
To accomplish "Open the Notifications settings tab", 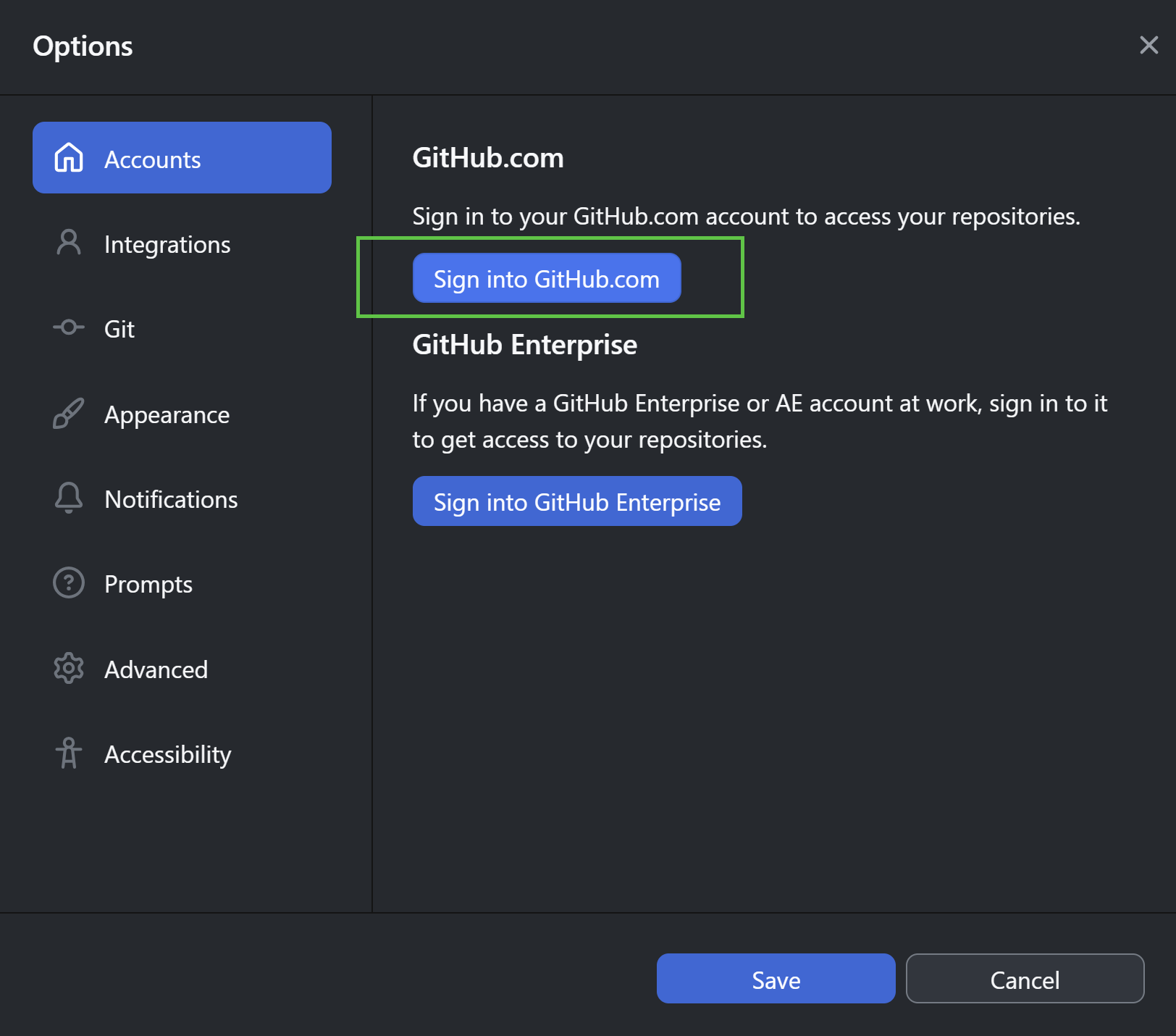I will (x=182, y=499).
